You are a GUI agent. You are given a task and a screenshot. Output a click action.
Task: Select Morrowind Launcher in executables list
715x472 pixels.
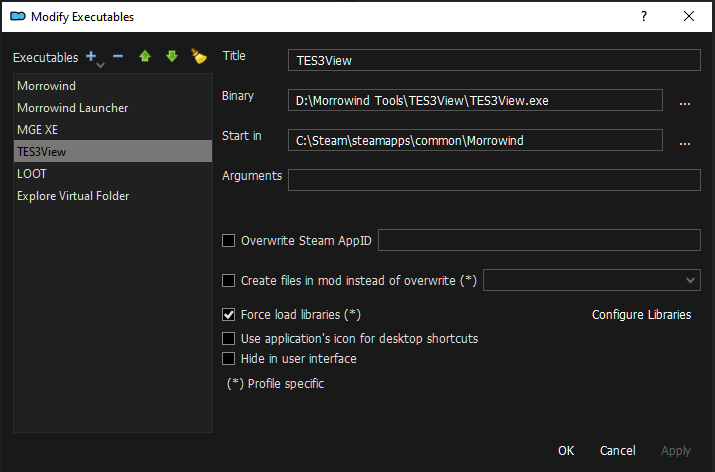pos(73,108)
